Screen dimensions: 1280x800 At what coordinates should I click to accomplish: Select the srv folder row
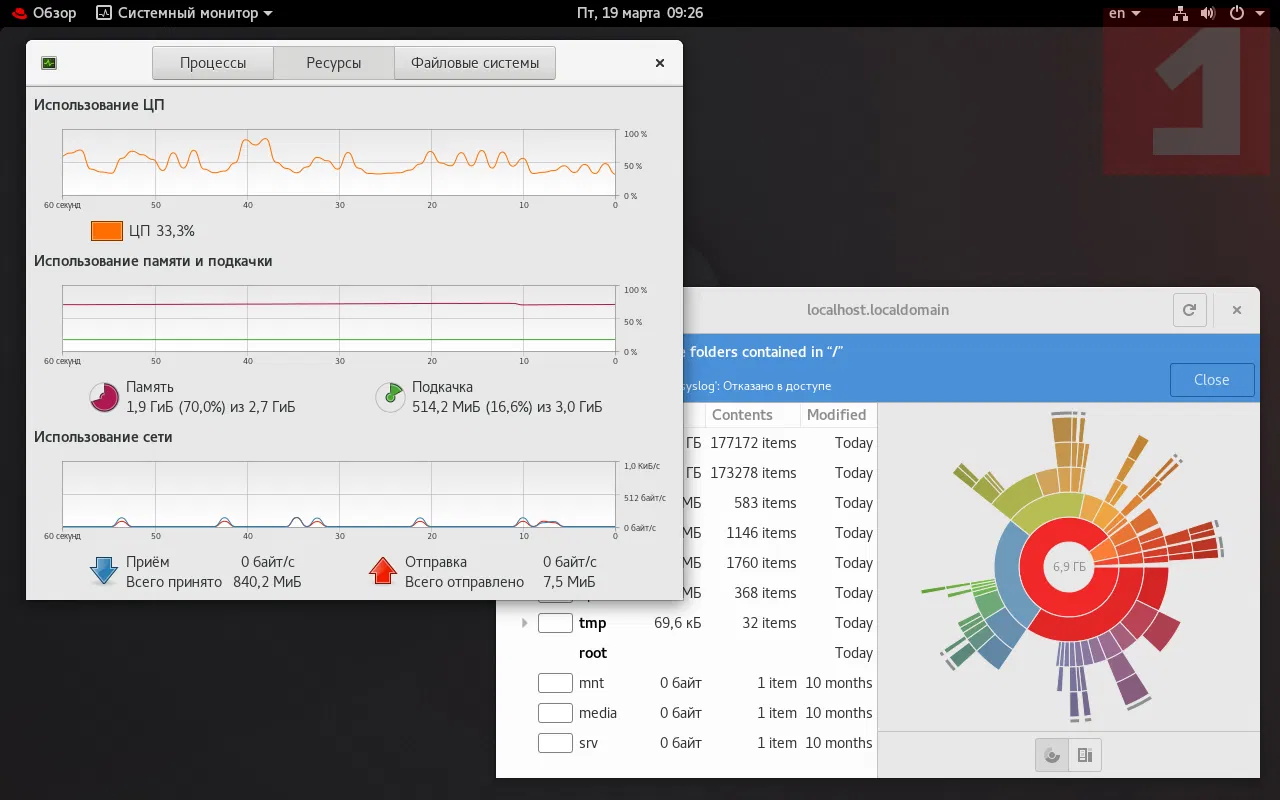[687, 743]
